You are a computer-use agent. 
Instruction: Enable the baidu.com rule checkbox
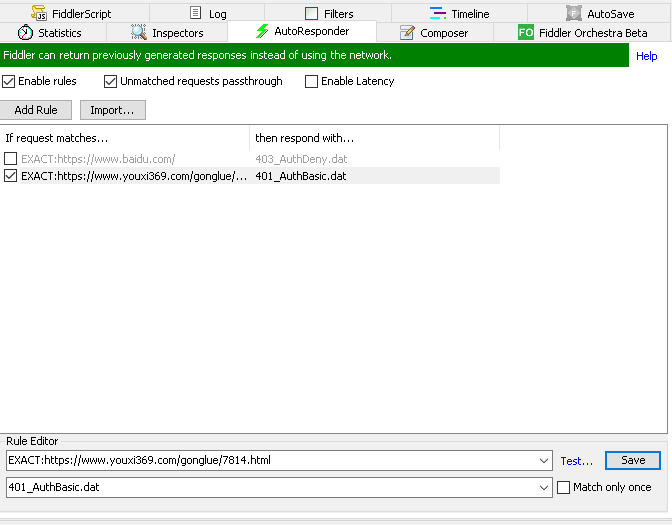pyautogui.click(x=10, y=159)
